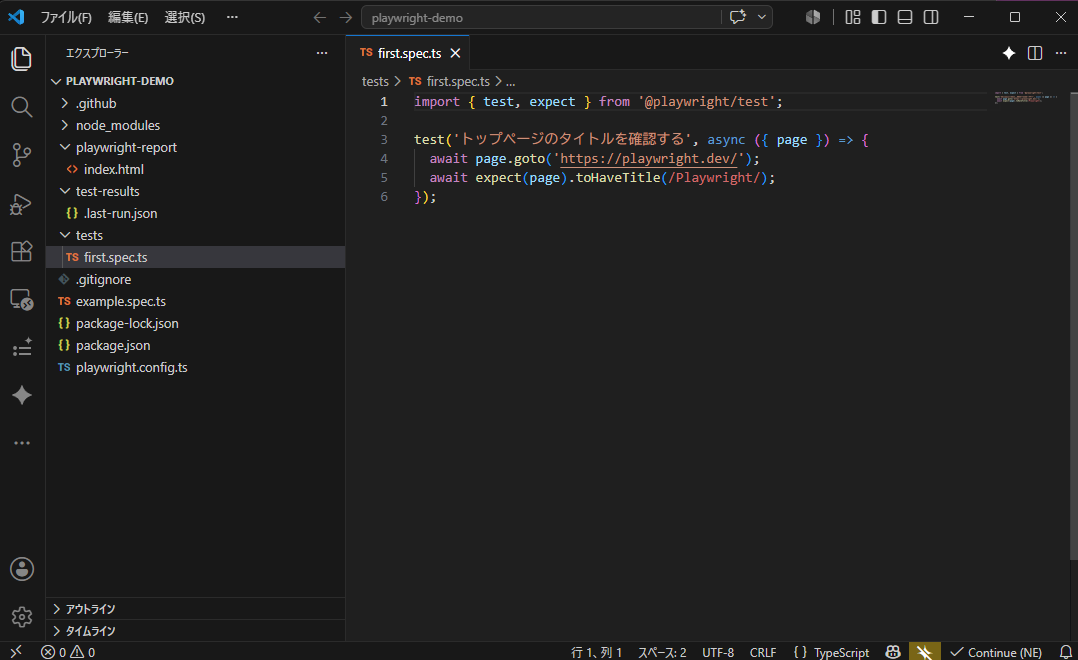This screenshot has height=660, width=1078.
Task: Open the Source Control view
Action: pyautogui.click(x=22, y=155)
